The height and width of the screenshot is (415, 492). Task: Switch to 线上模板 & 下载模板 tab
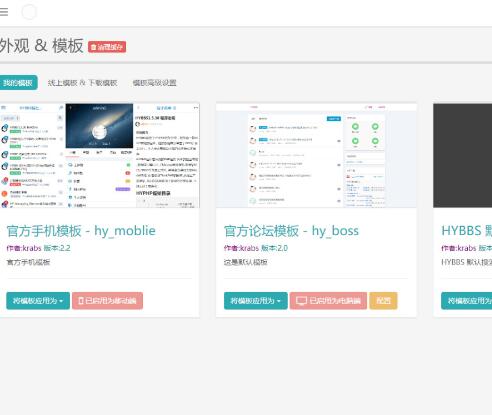82,83
